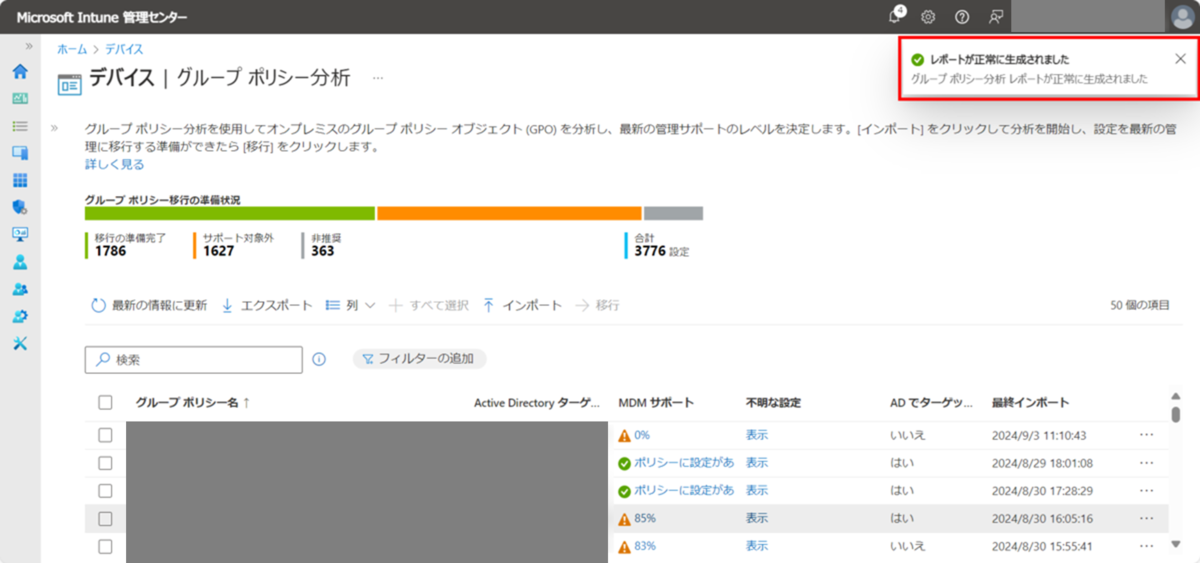This screenshot has width=1200, height=563.
Task: Click フィルターの追加 filter button
Action: (419, 358)
